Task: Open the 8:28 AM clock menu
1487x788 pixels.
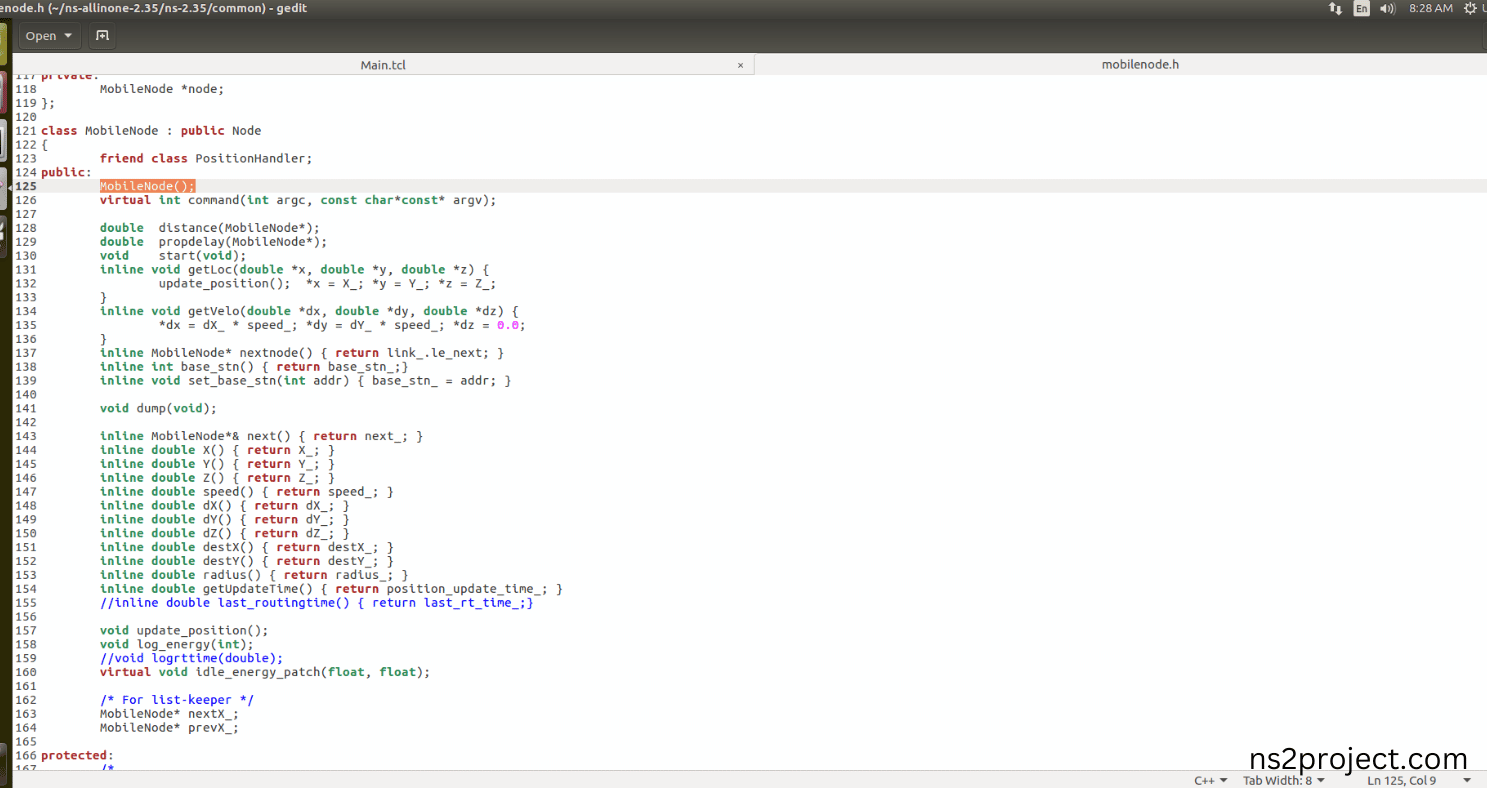Action: [x=1430, y=8]
